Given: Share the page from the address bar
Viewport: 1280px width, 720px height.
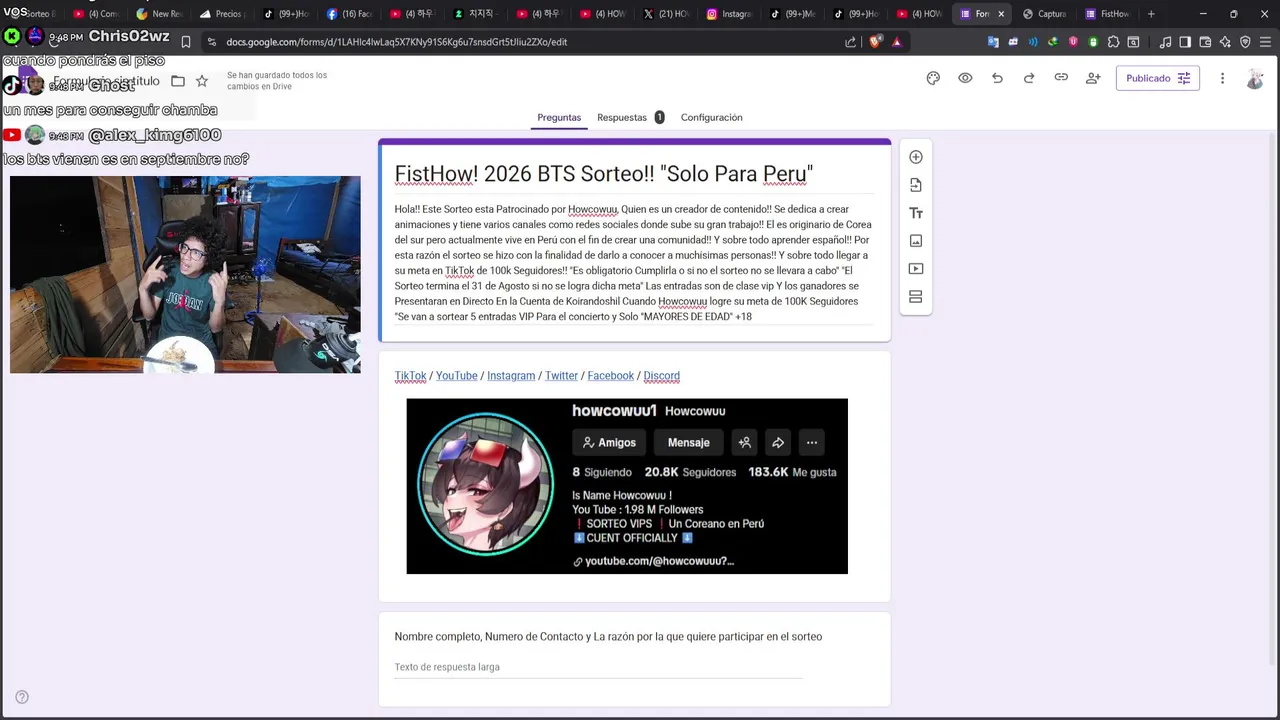Looking at the screenshot, I should 851,42.
